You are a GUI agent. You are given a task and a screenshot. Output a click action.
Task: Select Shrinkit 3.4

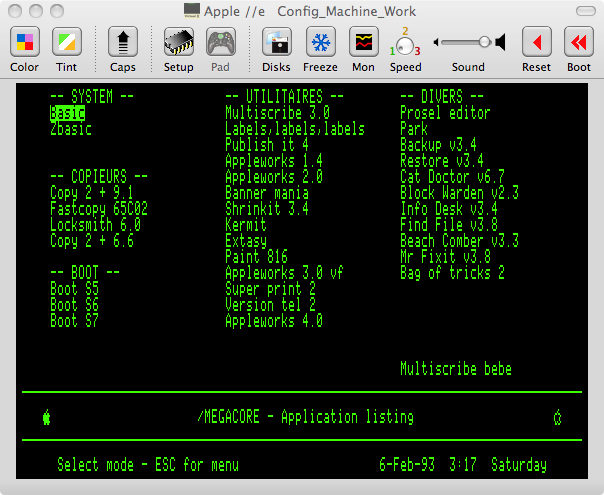pos(267,209)
